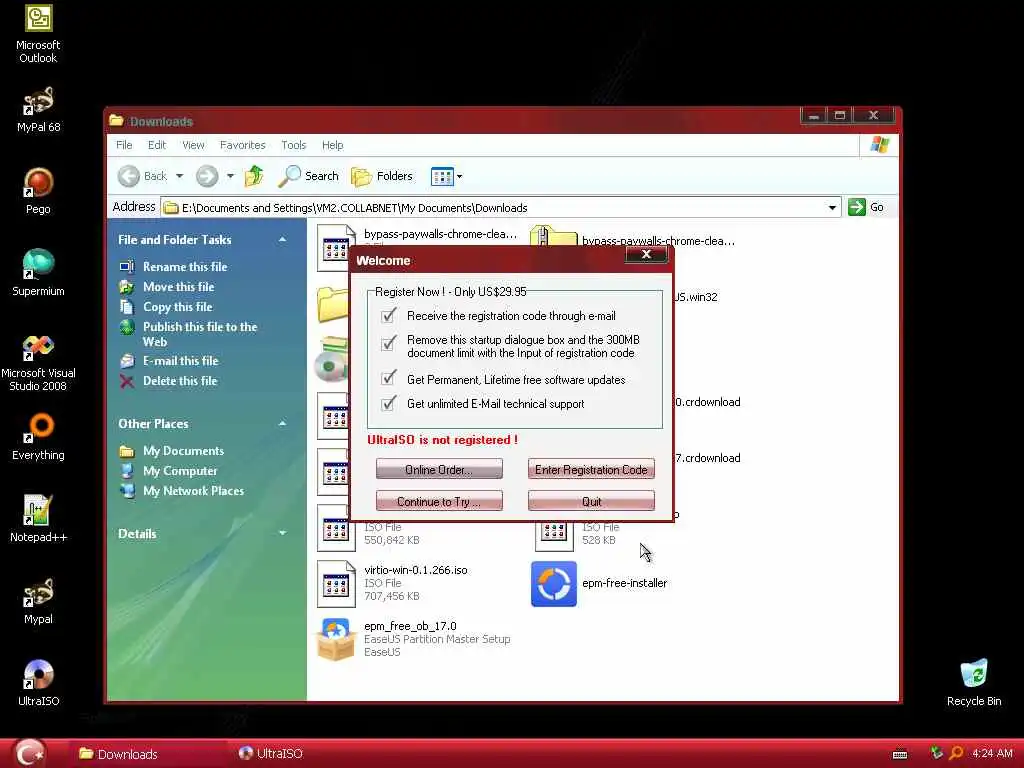Open the Recycle Bin
The width and height of the screenshot is (1024, 768).
tap(974, 682)
